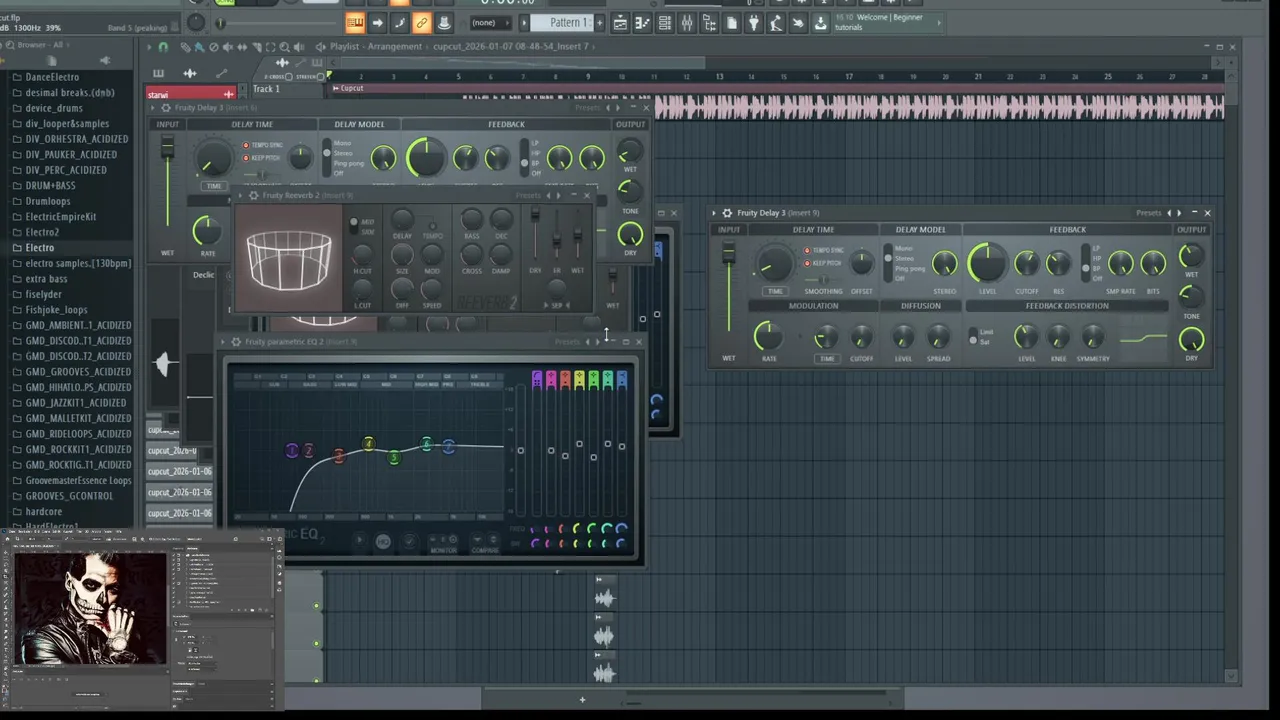The width and height of the screenshot is (1280, 720).
Task: Select Ping pong delay model in Insert 9
Action: [909, 269]
